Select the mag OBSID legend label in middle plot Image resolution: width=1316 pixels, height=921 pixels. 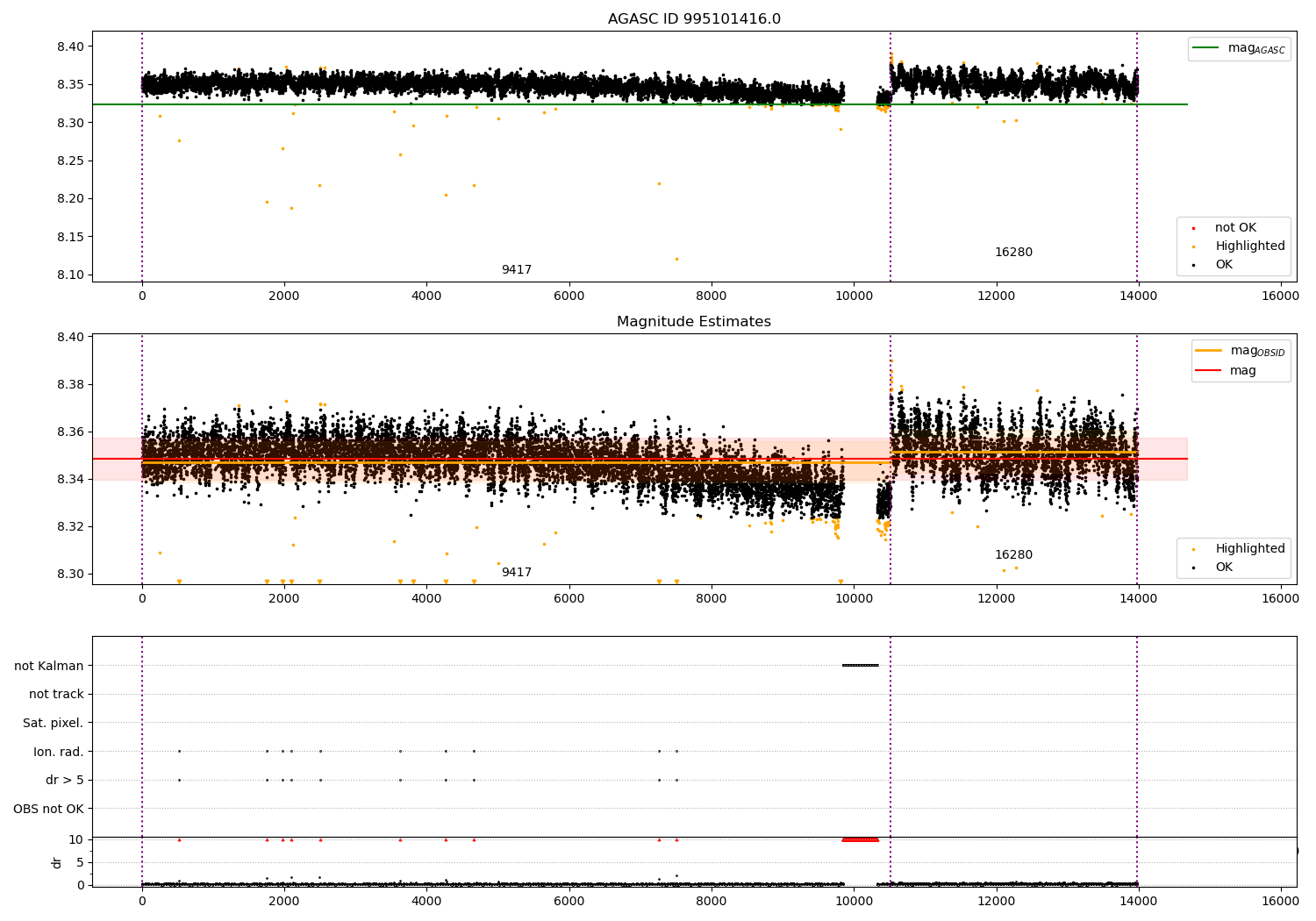[x=1257, y=351]
